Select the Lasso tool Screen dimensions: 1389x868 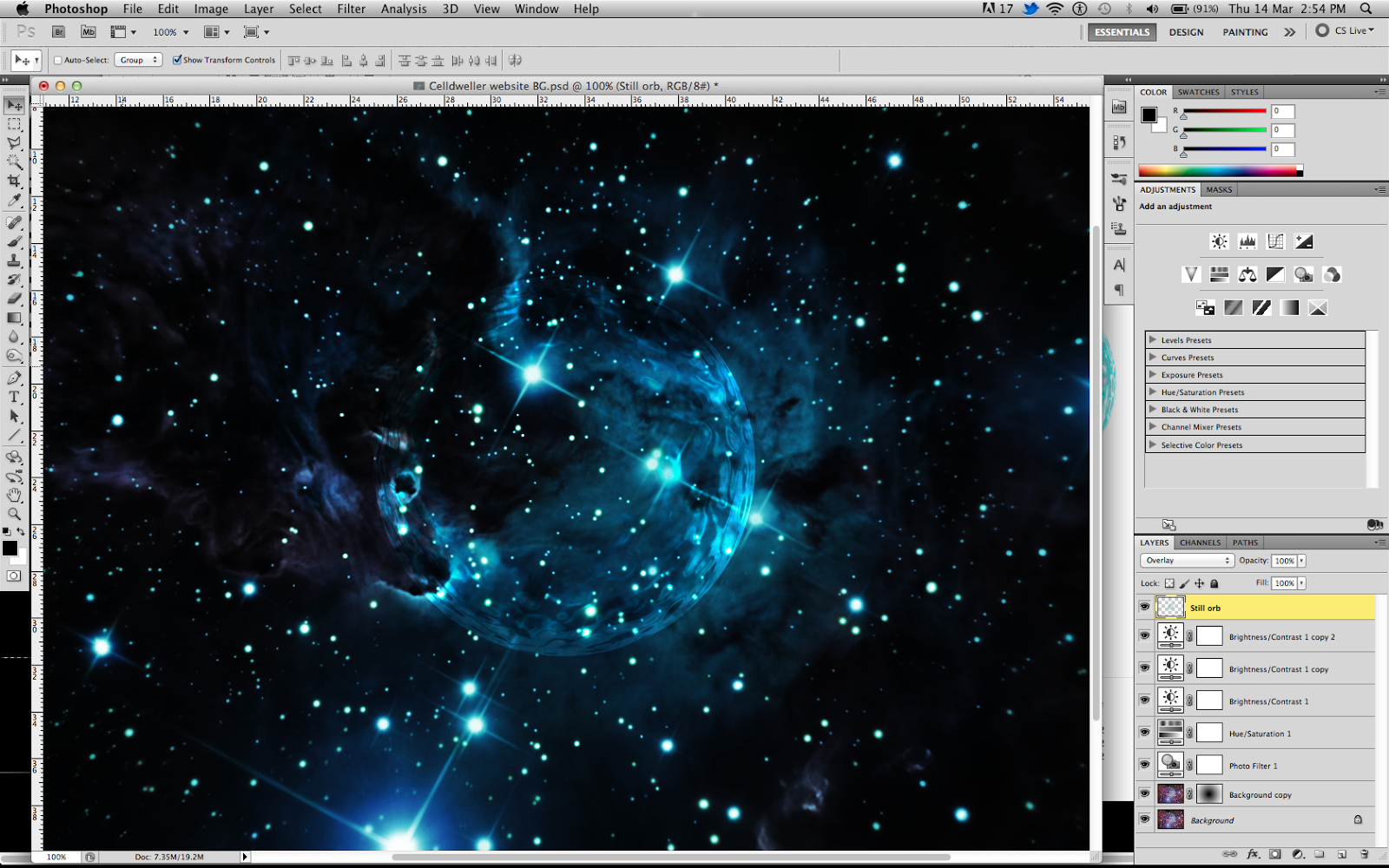[15, 143]
